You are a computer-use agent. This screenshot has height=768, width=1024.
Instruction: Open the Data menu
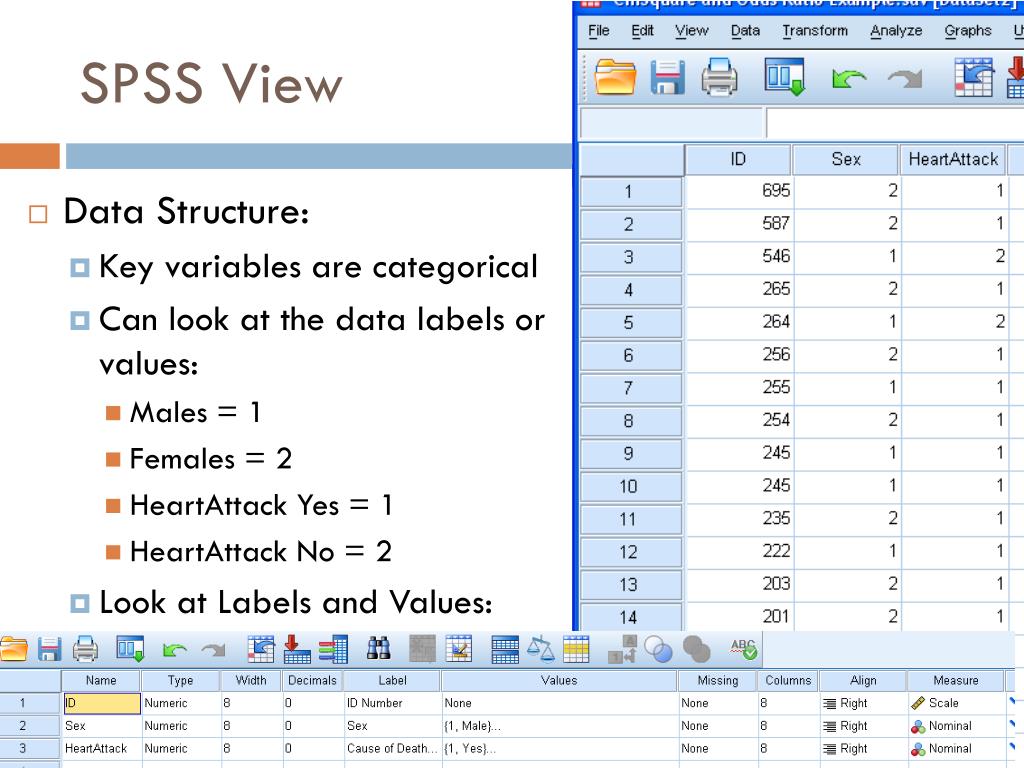pyautogui.click(x=745, y=30)
